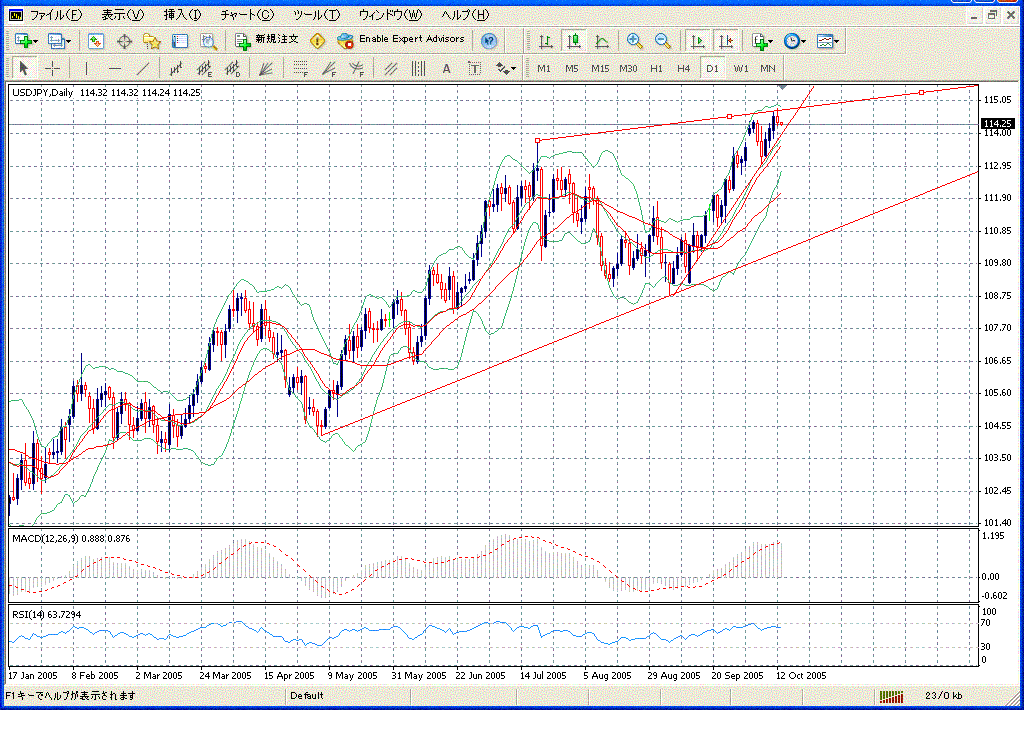
Task: Click the 新規注文 new order button
Action: point(267,40)
